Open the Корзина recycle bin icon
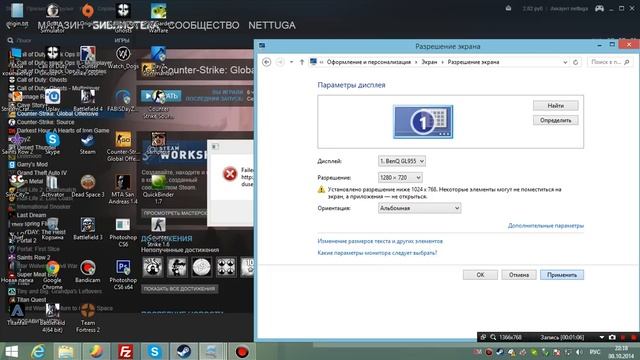 (53, 229)
